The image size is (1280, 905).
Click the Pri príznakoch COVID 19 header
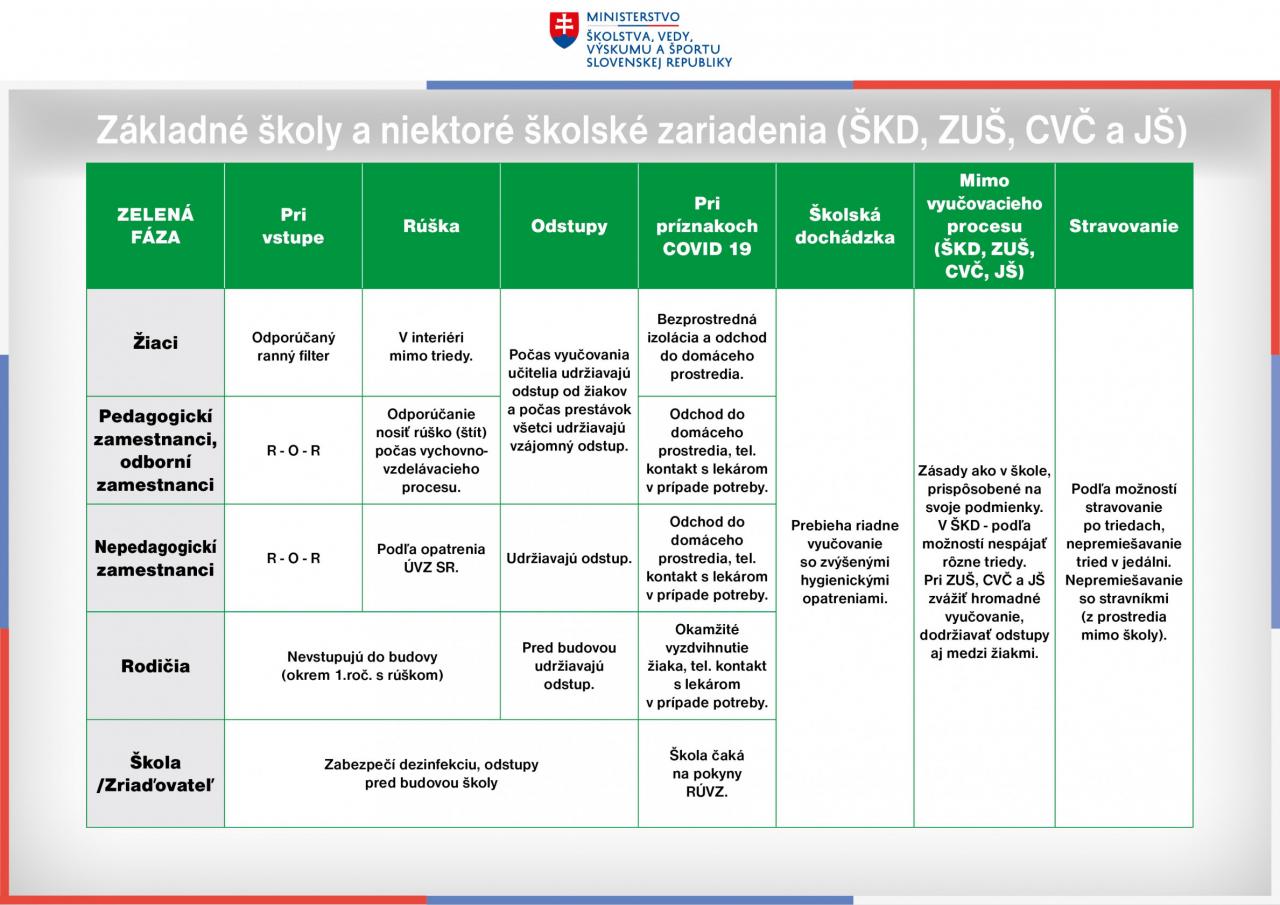707,226
